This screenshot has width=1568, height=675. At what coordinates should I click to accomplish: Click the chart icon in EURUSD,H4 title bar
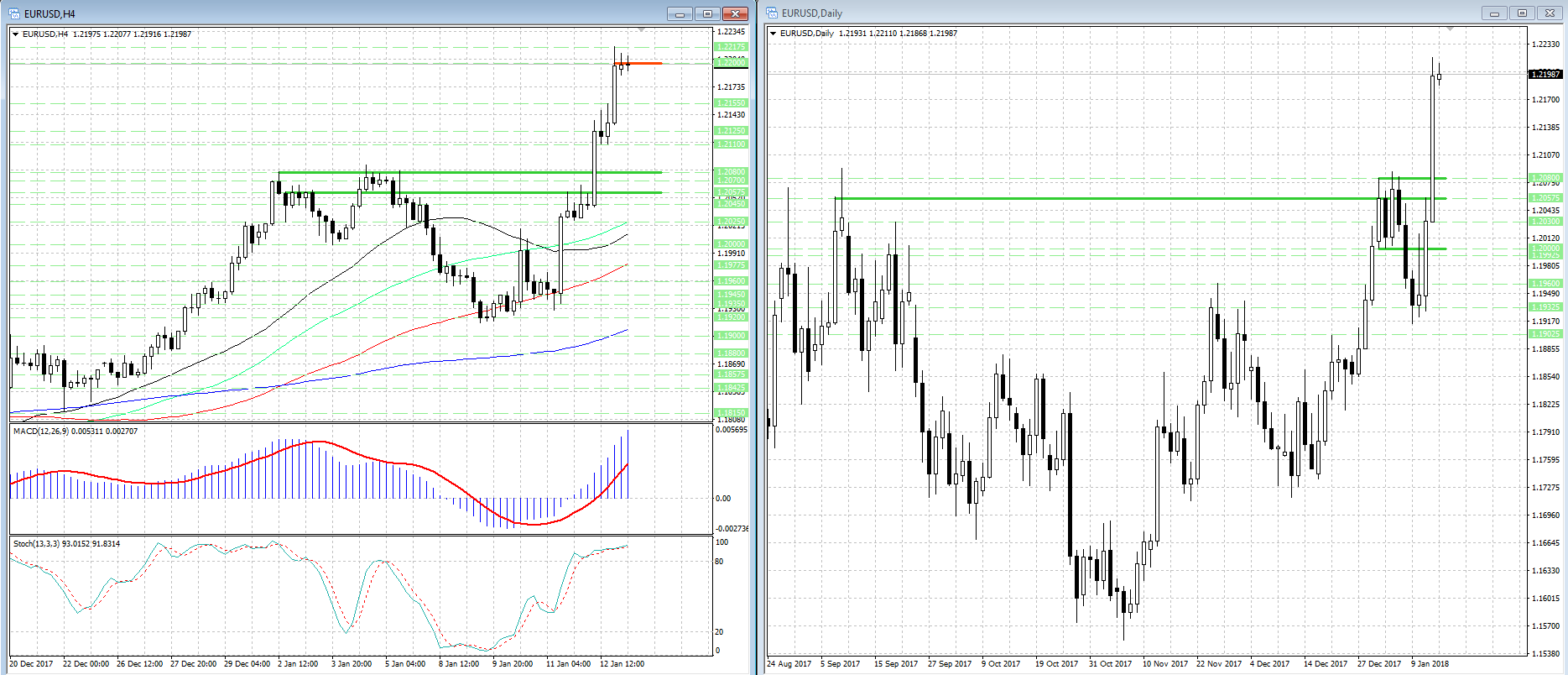tap(14, 13)
